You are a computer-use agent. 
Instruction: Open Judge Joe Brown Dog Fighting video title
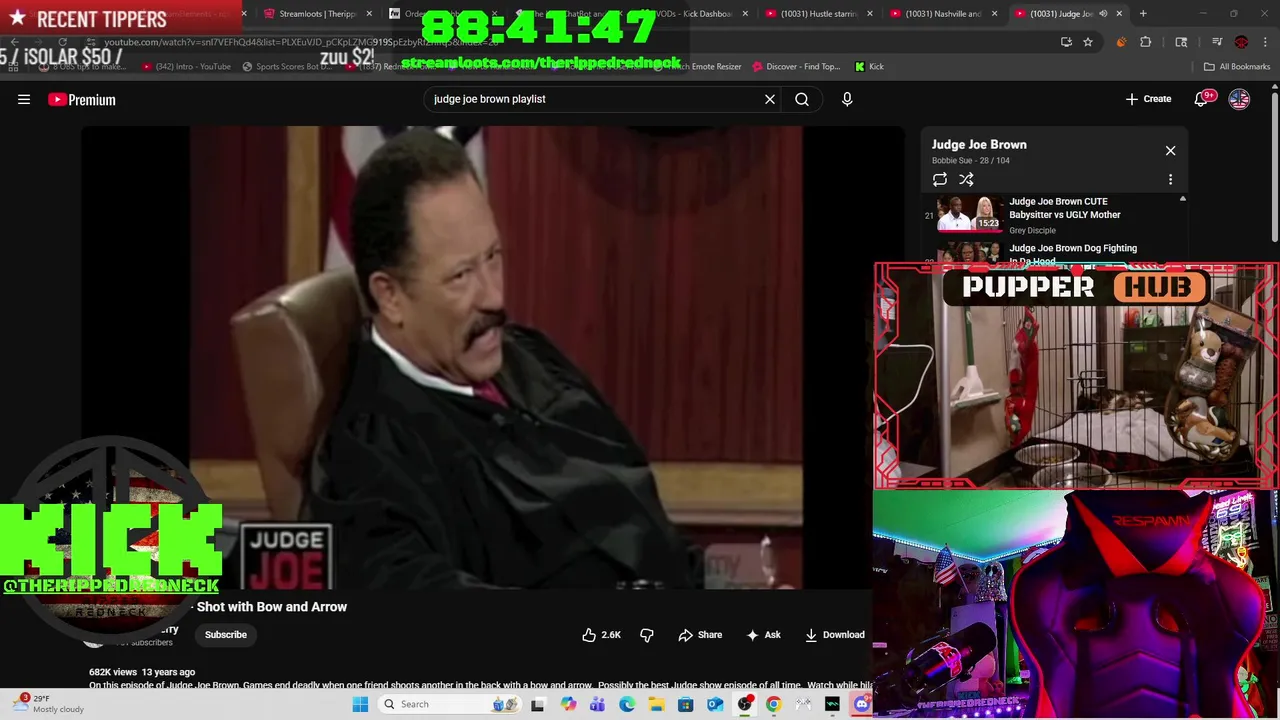[x=1073, y=253]
